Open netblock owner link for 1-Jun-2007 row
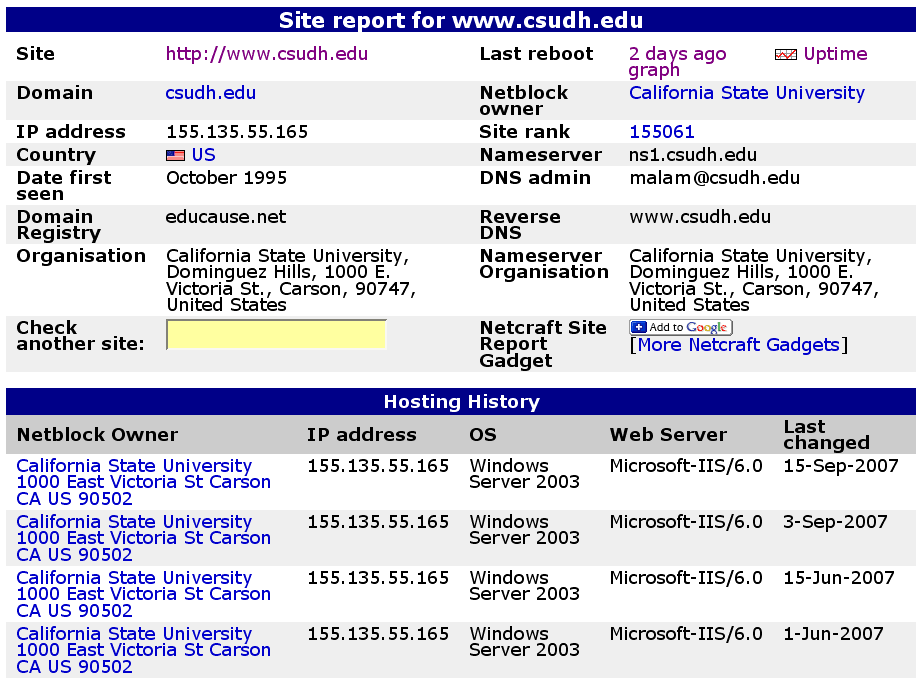 (143, 650)
